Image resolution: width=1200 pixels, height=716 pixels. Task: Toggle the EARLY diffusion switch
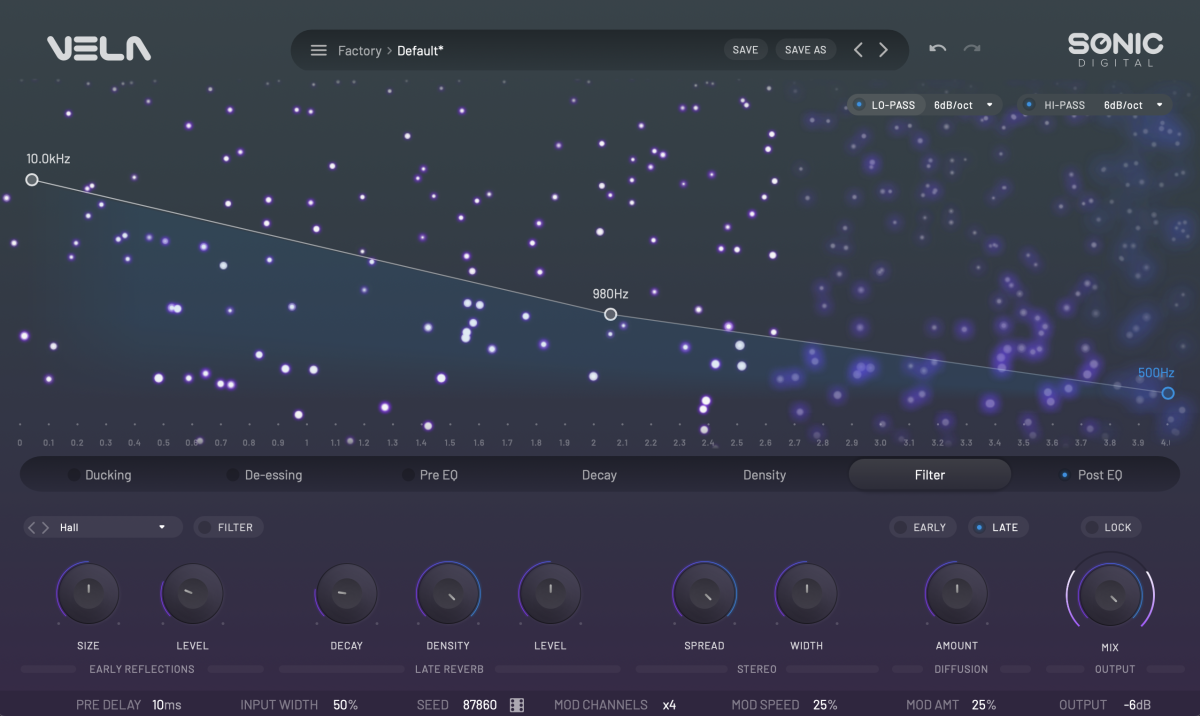coord(922,527)
